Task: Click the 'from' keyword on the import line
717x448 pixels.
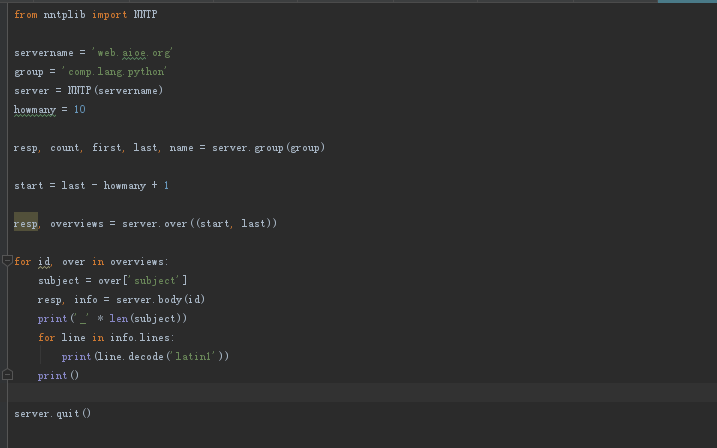Action: pos(26,15)
